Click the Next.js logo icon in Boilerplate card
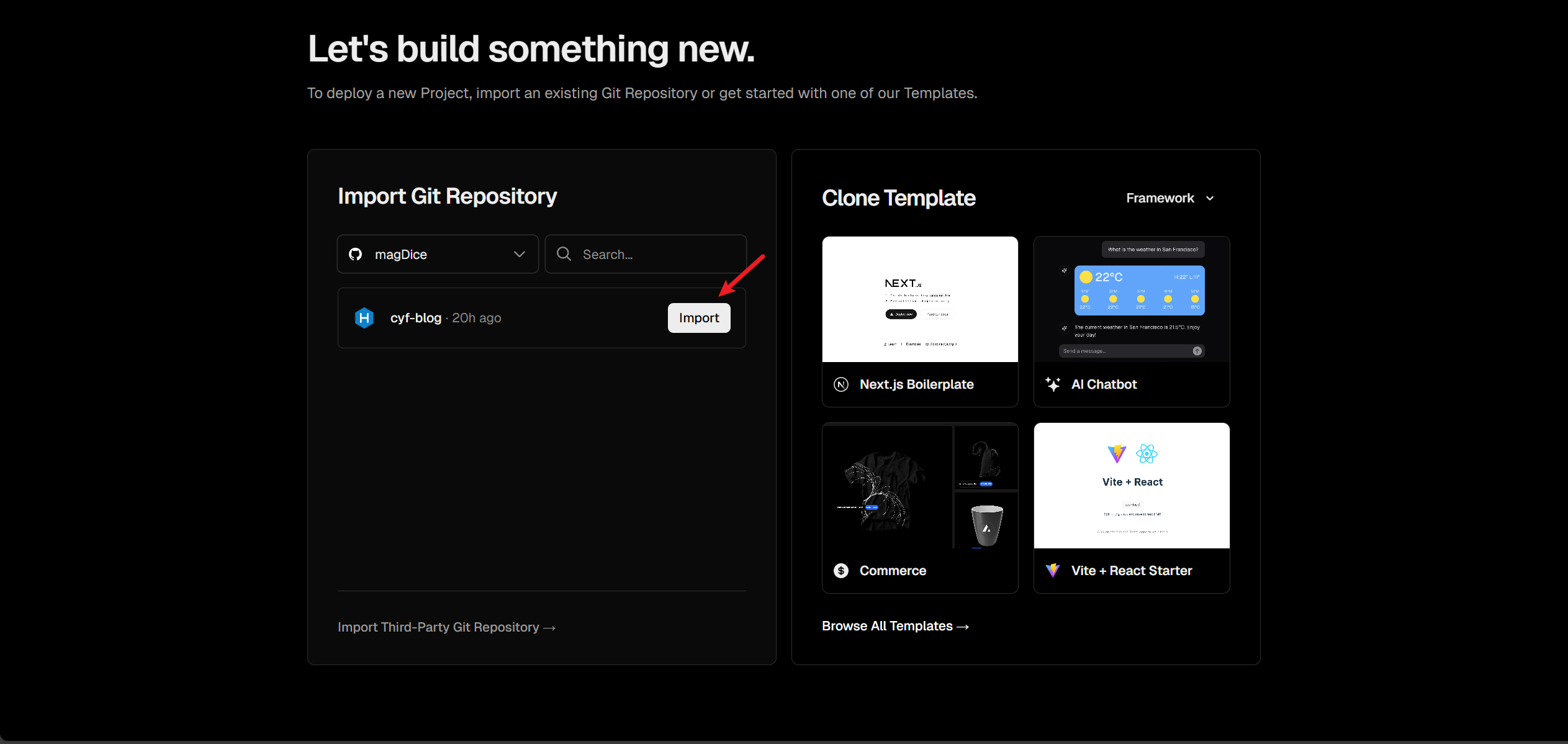The height and width of the screenshot is (744, 1568). 841,384
